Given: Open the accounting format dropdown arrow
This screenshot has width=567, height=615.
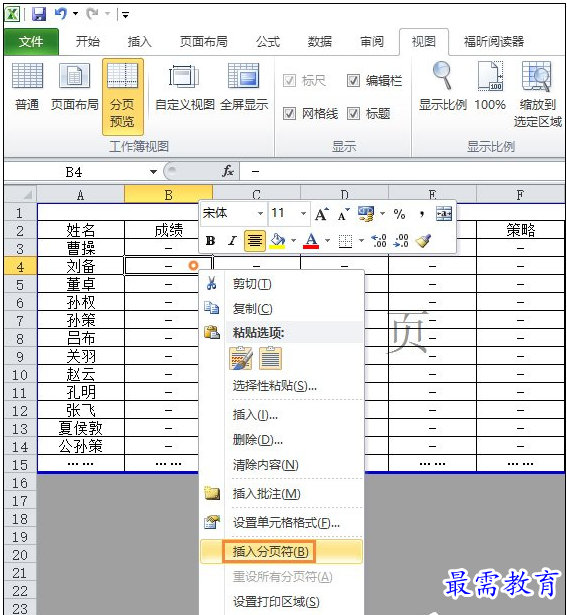Looking at the screenshot, I should [382, 214].
